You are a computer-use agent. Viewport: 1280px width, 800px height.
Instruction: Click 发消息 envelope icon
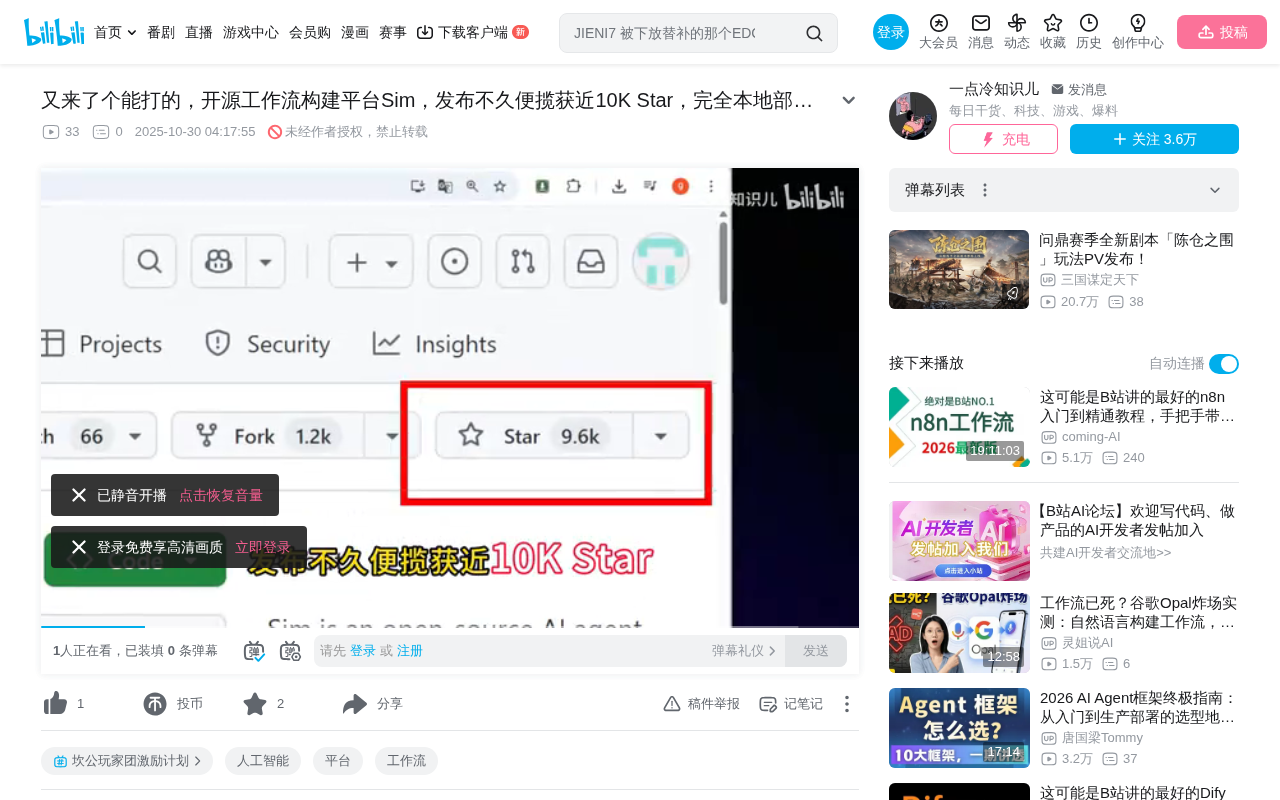pos(1057,89)
